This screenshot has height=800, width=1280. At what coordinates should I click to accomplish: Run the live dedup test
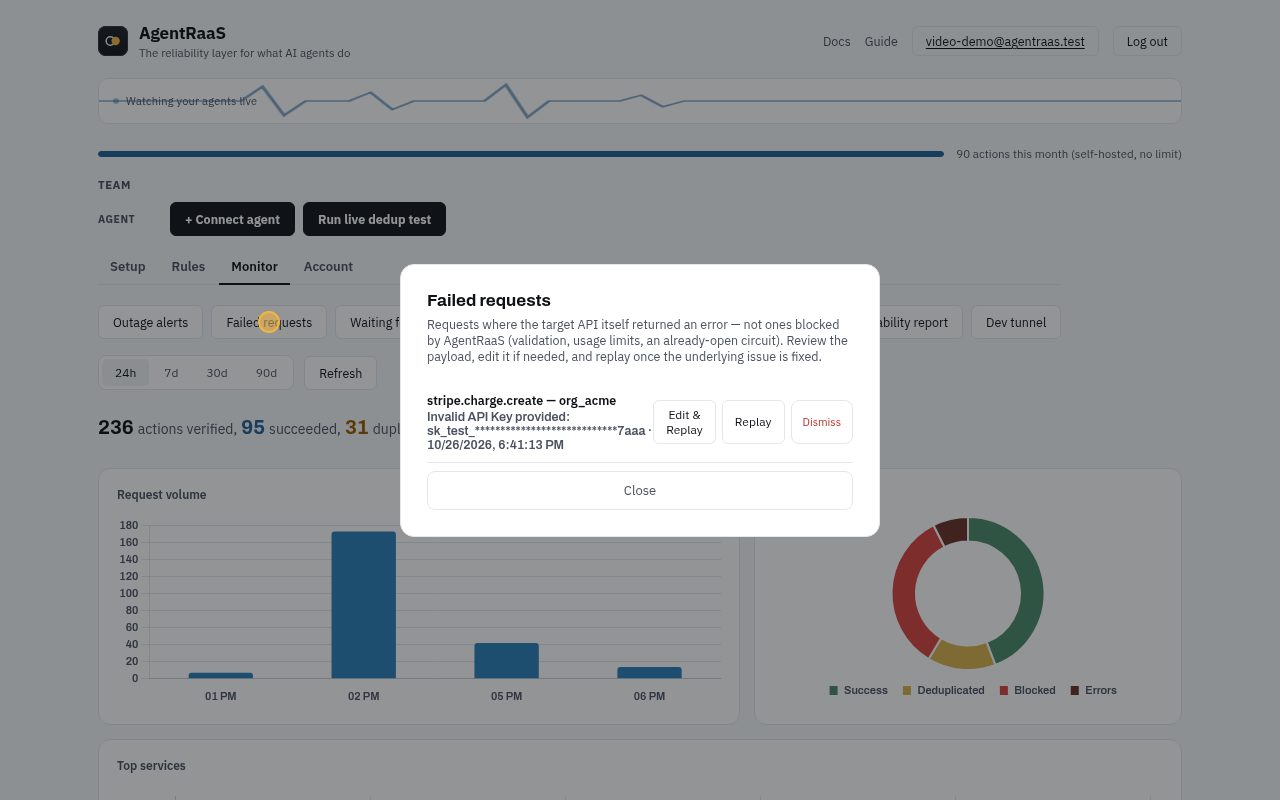[374, 220]
